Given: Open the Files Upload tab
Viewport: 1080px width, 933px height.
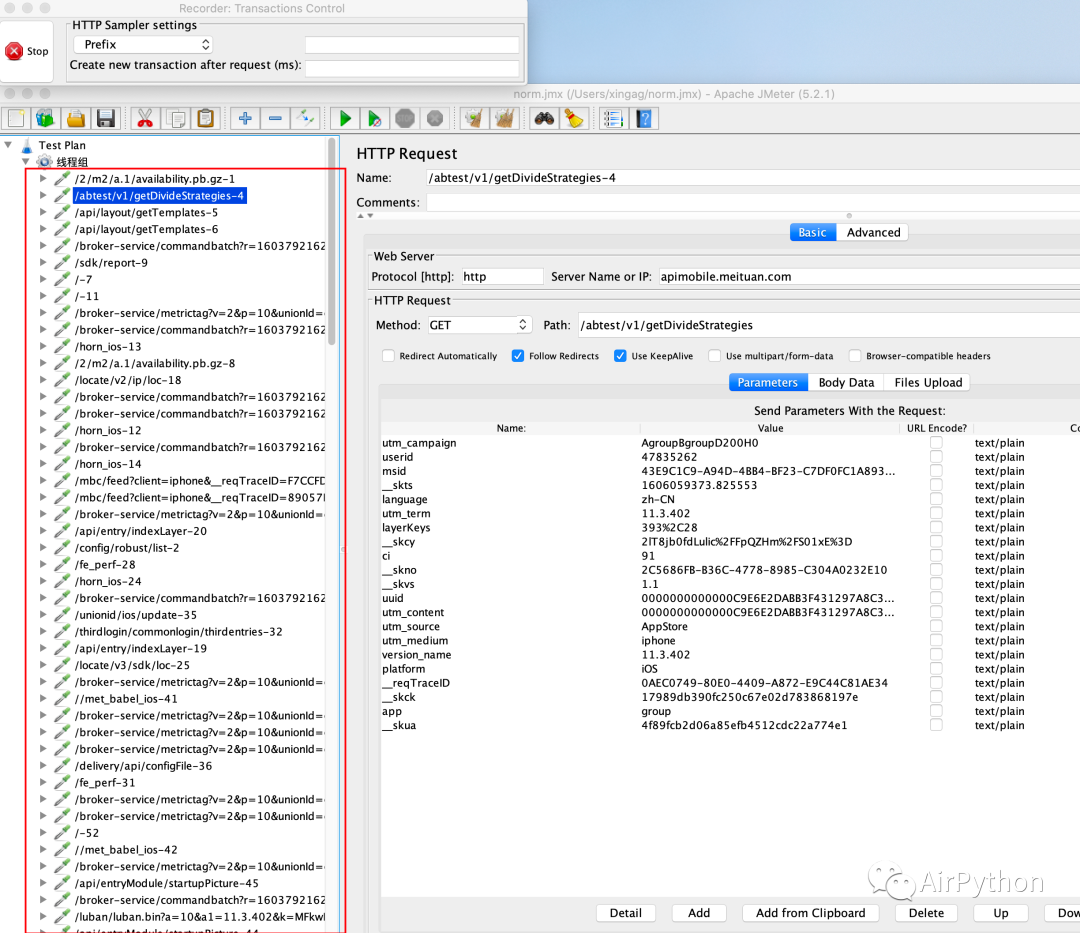Looking at the screenshot, I should point(927,382).
